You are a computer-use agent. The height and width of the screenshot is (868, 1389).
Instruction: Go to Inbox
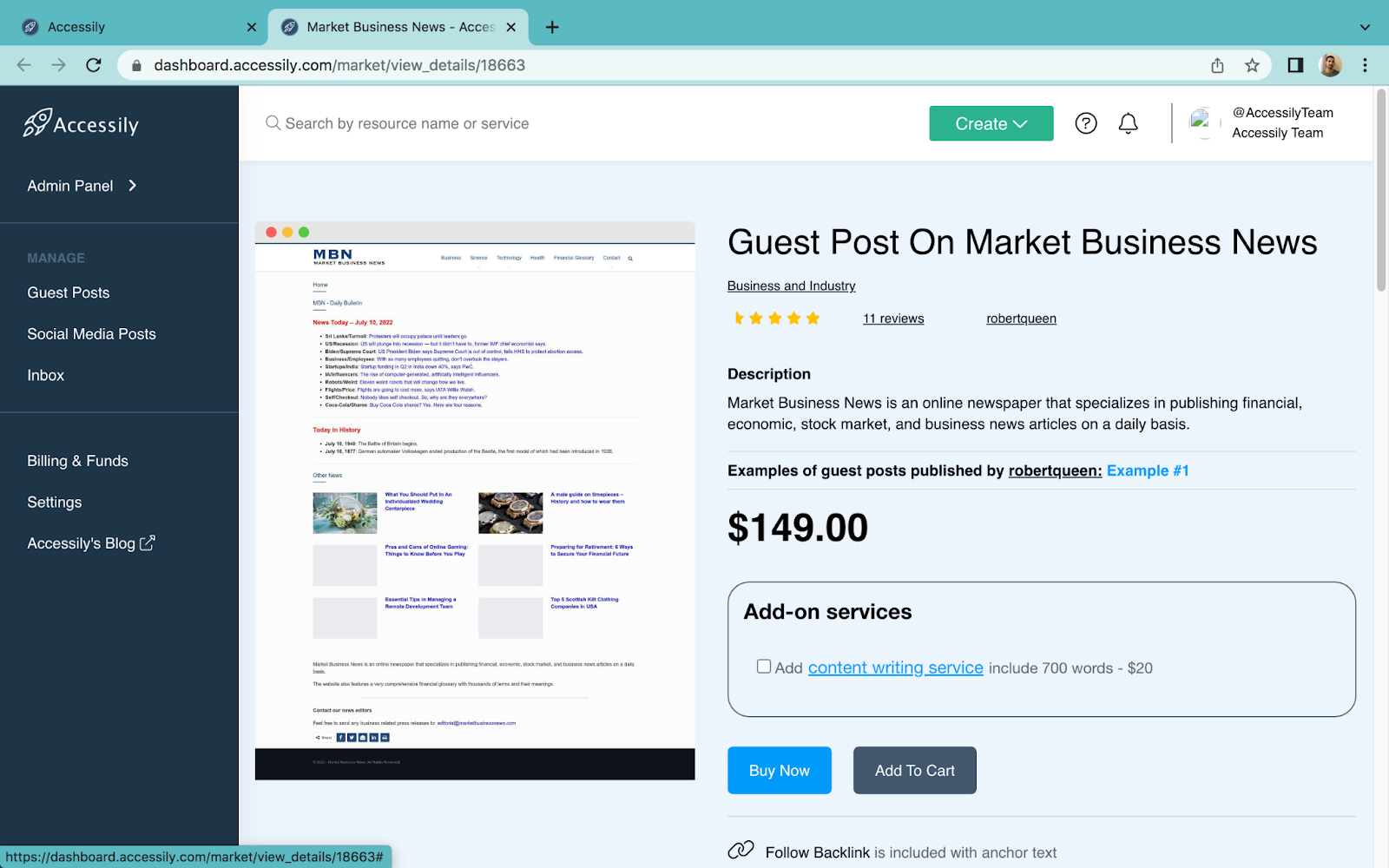(46, 375)
